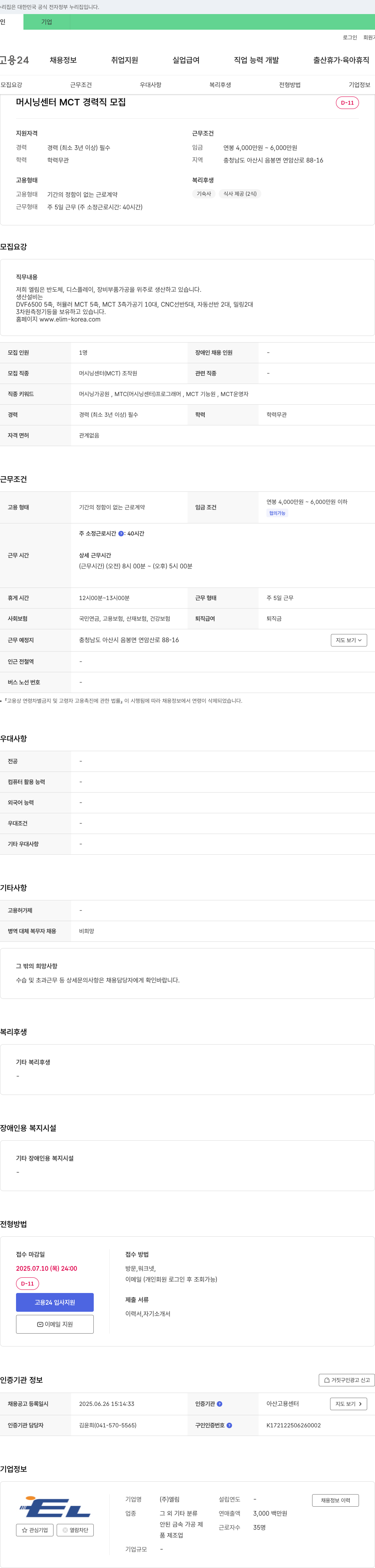The height and width of the screenshot is (1568, 375).
Task: Open the 채용정보 menu
Action: click(x=63, y=60)
